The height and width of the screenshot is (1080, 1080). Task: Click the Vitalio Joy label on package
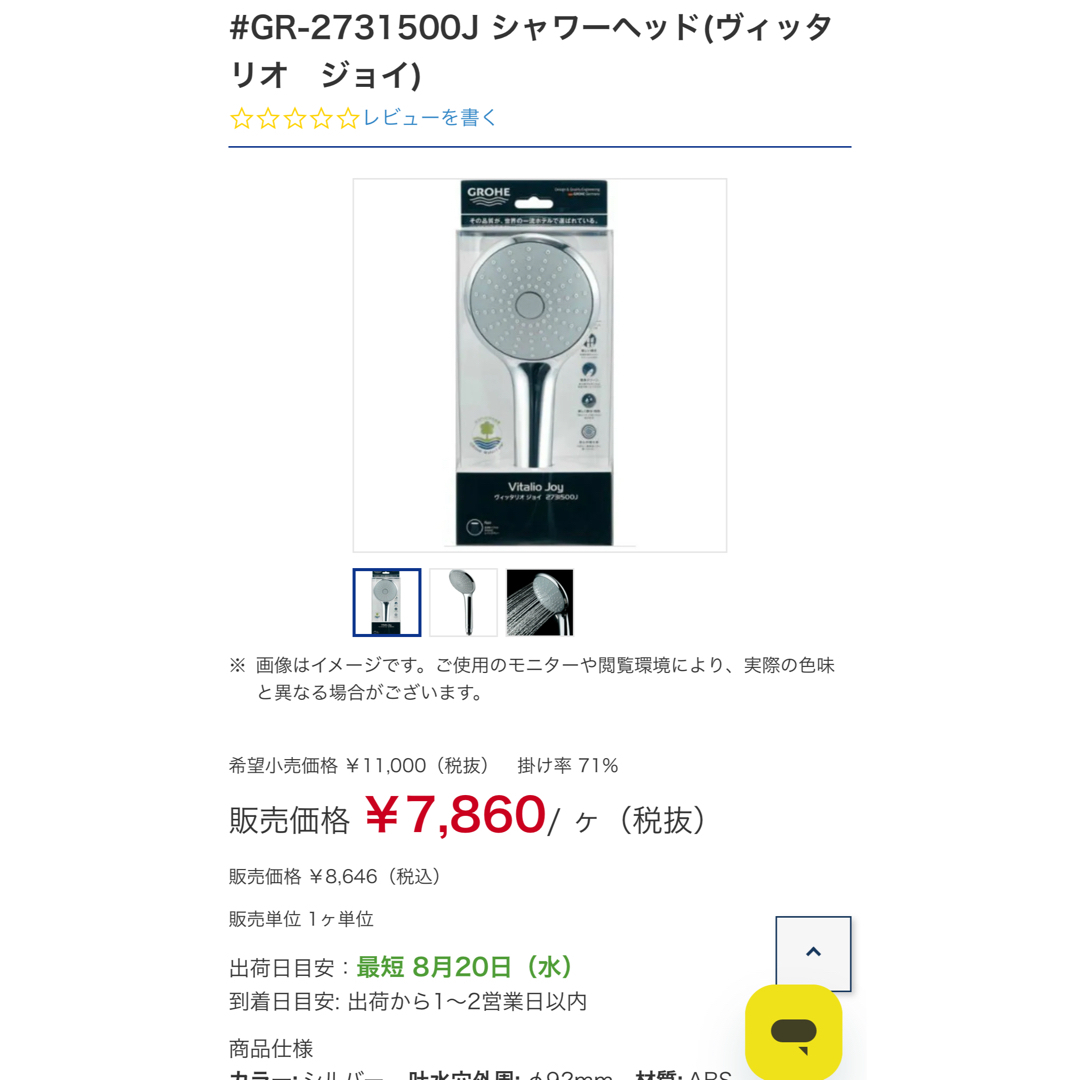tap(536, 487)
